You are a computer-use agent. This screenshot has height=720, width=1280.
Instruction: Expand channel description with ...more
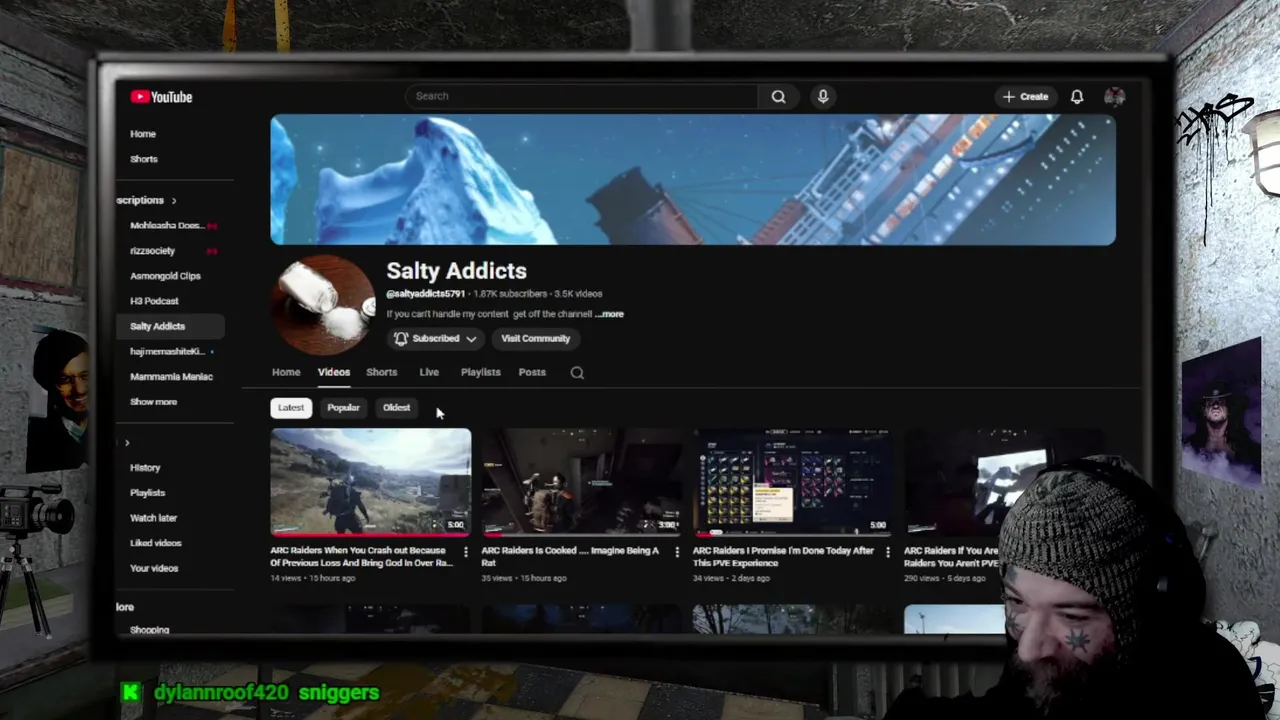pyautogui.click(x=609, y=314)
